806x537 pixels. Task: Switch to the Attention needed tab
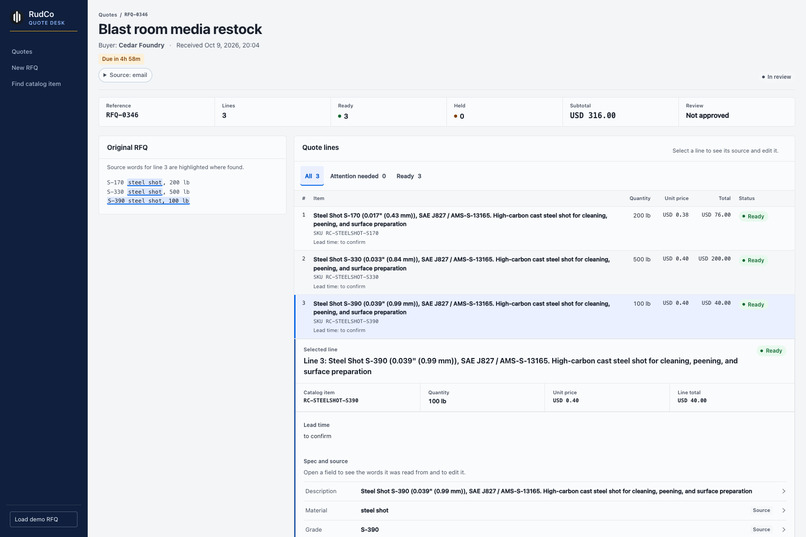pyautogui.click(x=358, y=176)
